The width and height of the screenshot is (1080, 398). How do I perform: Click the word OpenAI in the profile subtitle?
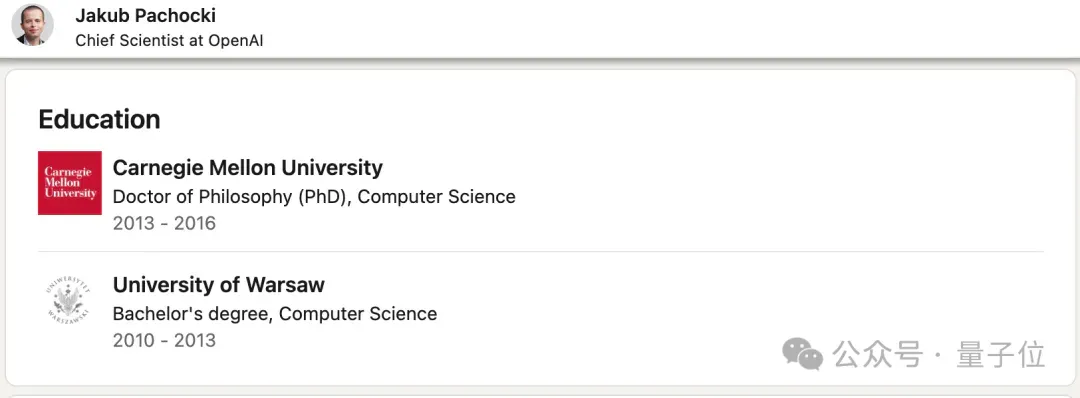click(234, 41)
